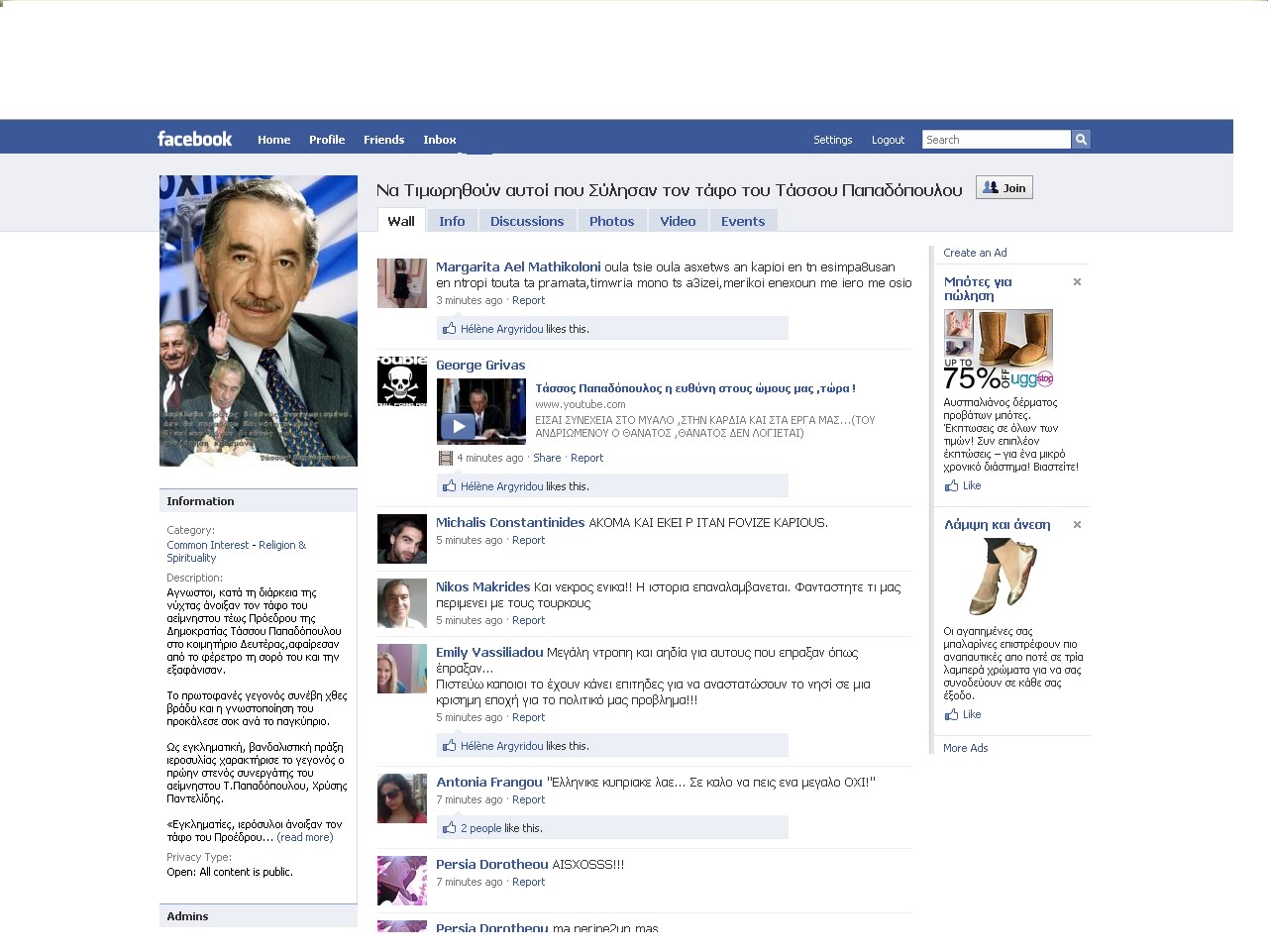Click thumbs-up icon on the ugg boots ad
Image resolution: width=1268 pixels, height=952 pixels.
coord(951,485)
